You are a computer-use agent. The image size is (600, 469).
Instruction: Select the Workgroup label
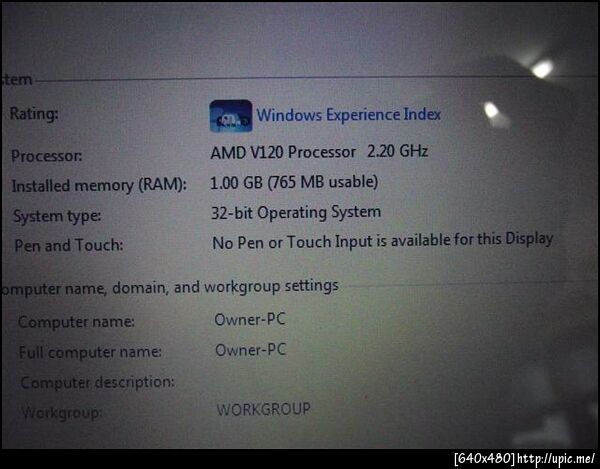click(x=62, y=413)
